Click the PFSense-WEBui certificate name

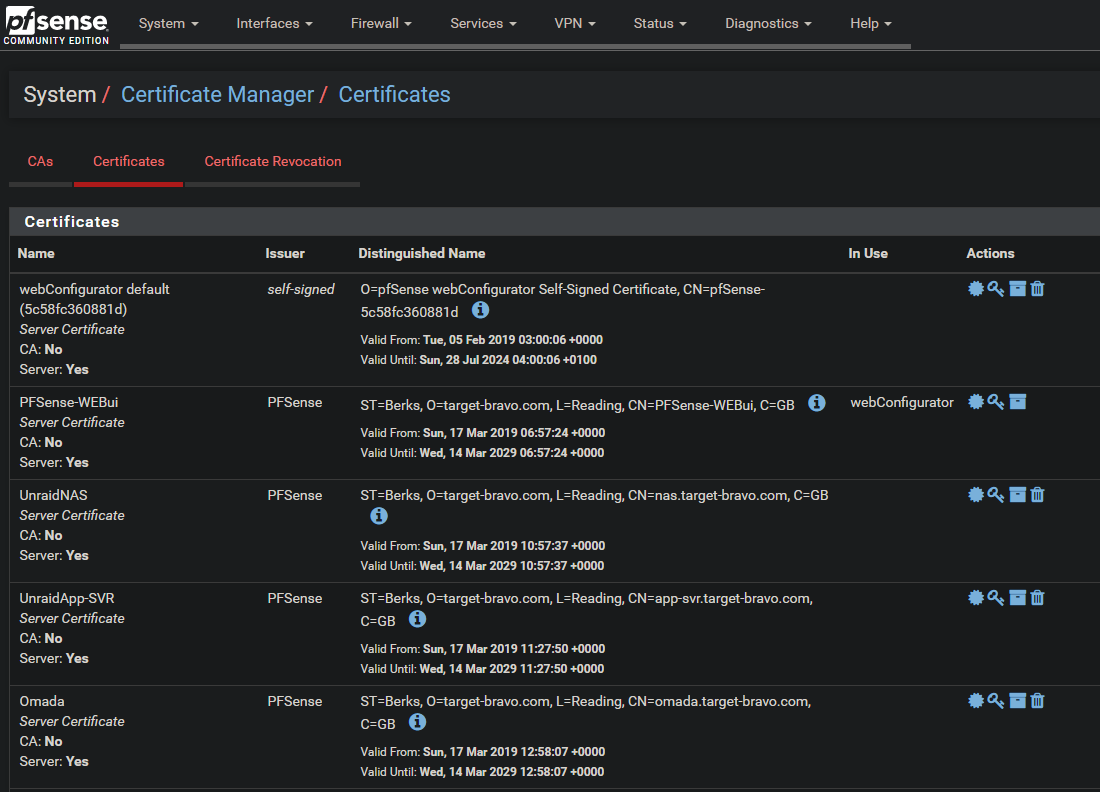[69, 403]
